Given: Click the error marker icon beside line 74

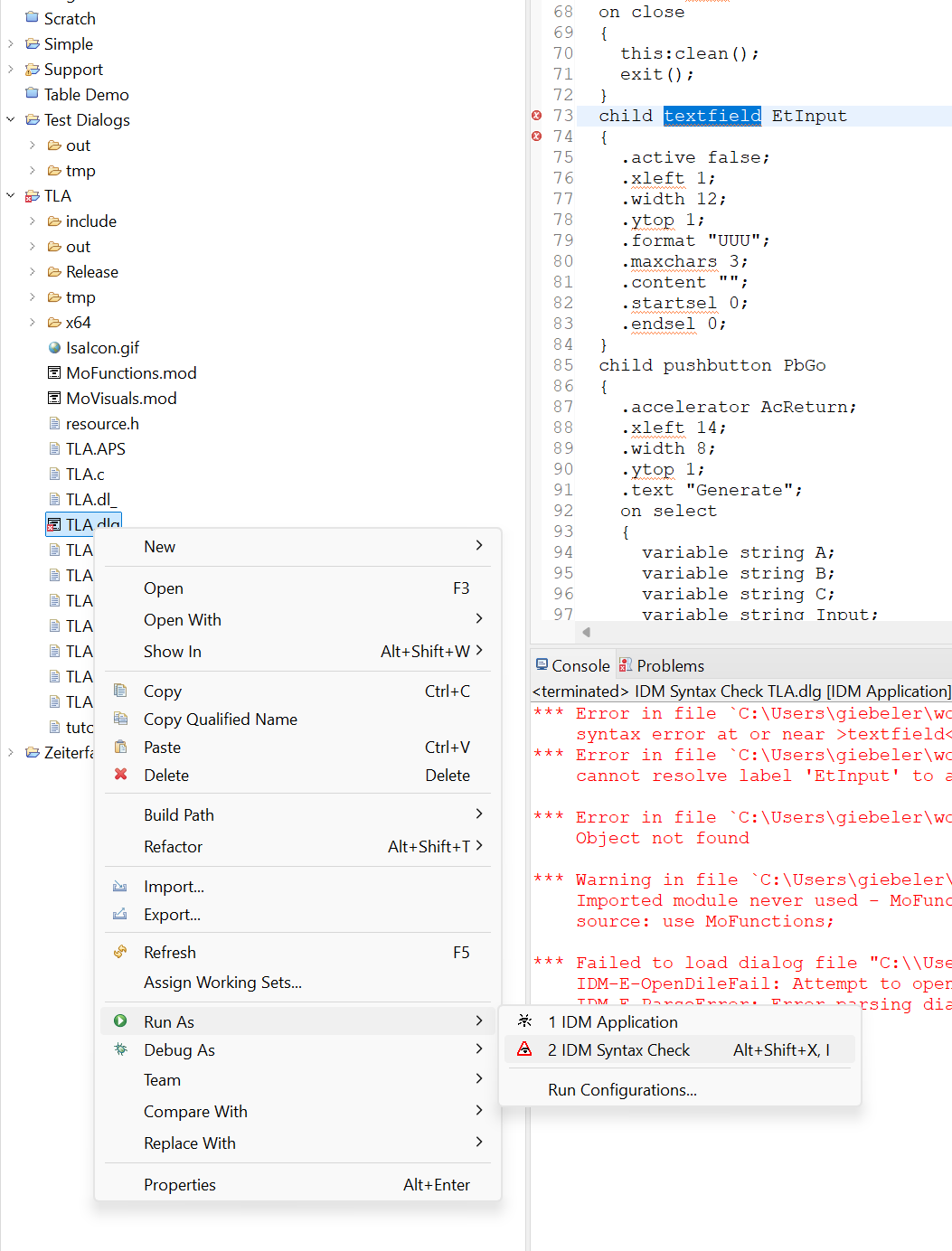Looking at the screenshot, I should tap(536, 136).
